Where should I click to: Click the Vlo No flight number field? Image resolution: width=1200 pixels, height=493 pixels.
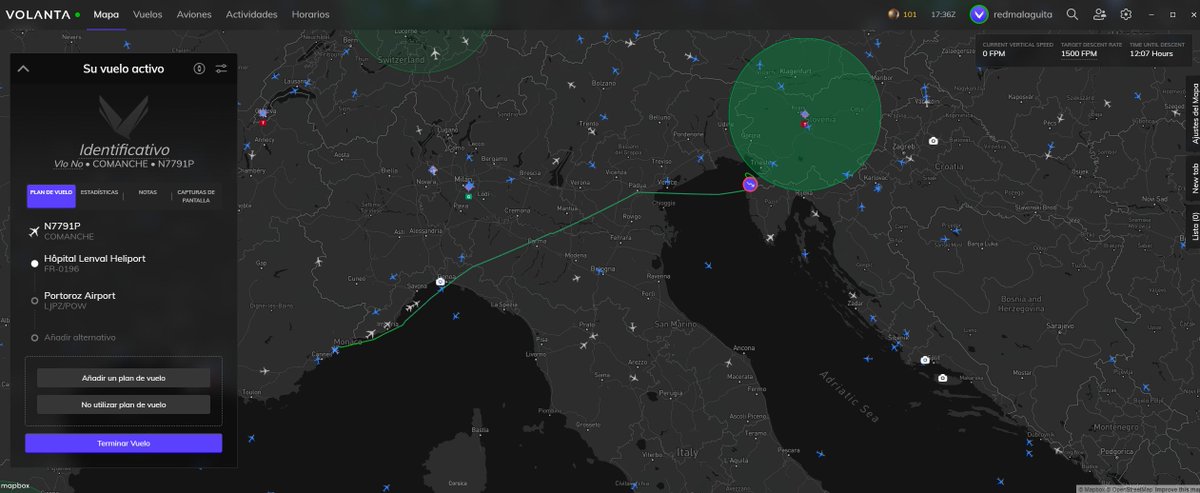[68, 163]
